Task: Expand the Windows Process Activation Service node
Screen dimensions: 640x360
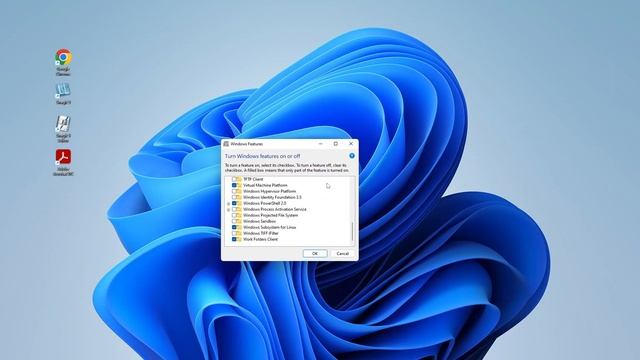Action: [229, 209]
